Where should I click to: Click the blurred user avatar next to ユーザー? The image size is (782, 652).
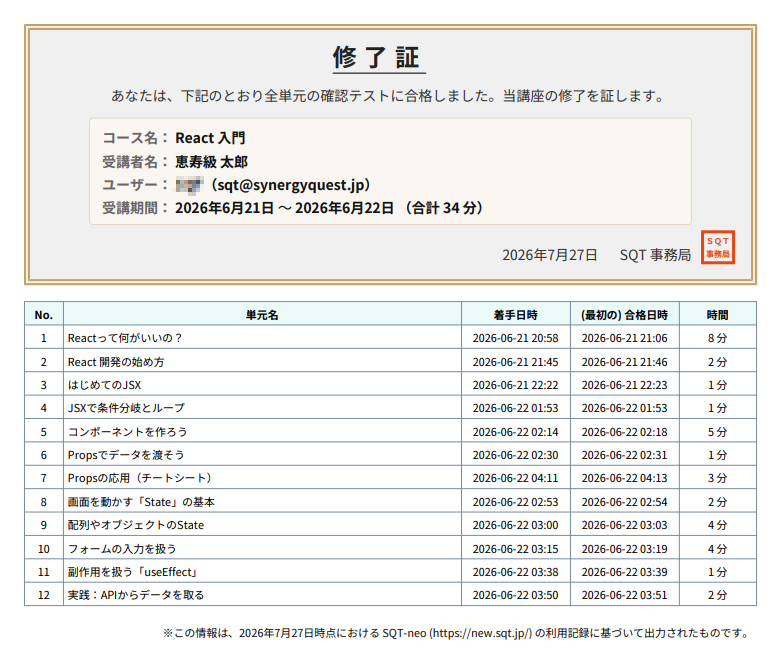point(189,185)
